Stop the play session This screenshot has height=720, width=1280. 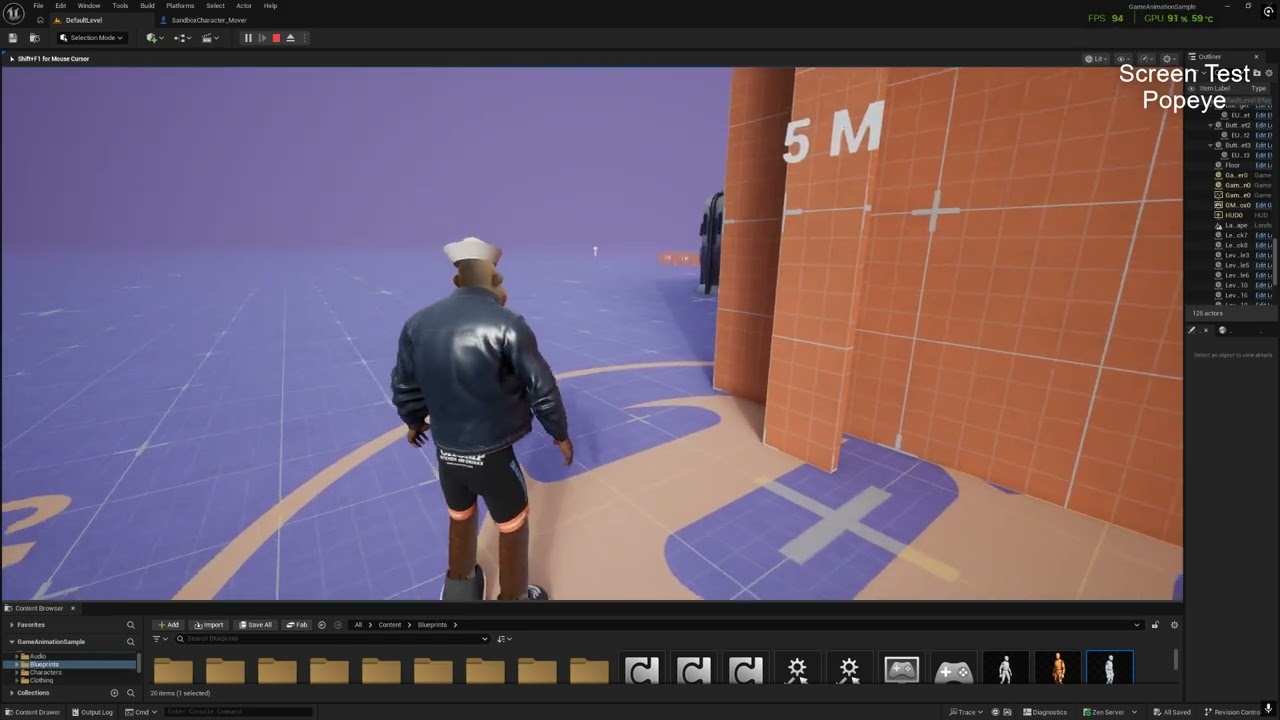click(x=276, y=38)
